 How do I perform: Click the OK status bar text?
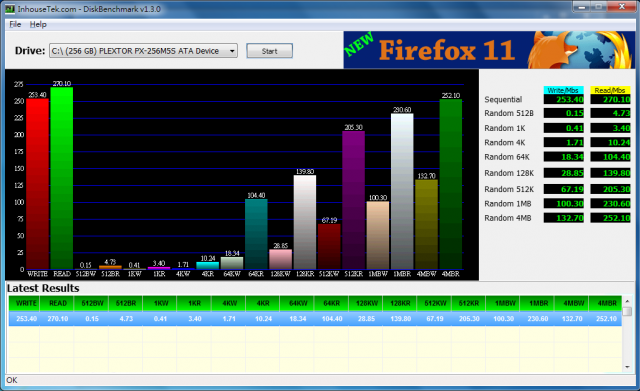12,380
